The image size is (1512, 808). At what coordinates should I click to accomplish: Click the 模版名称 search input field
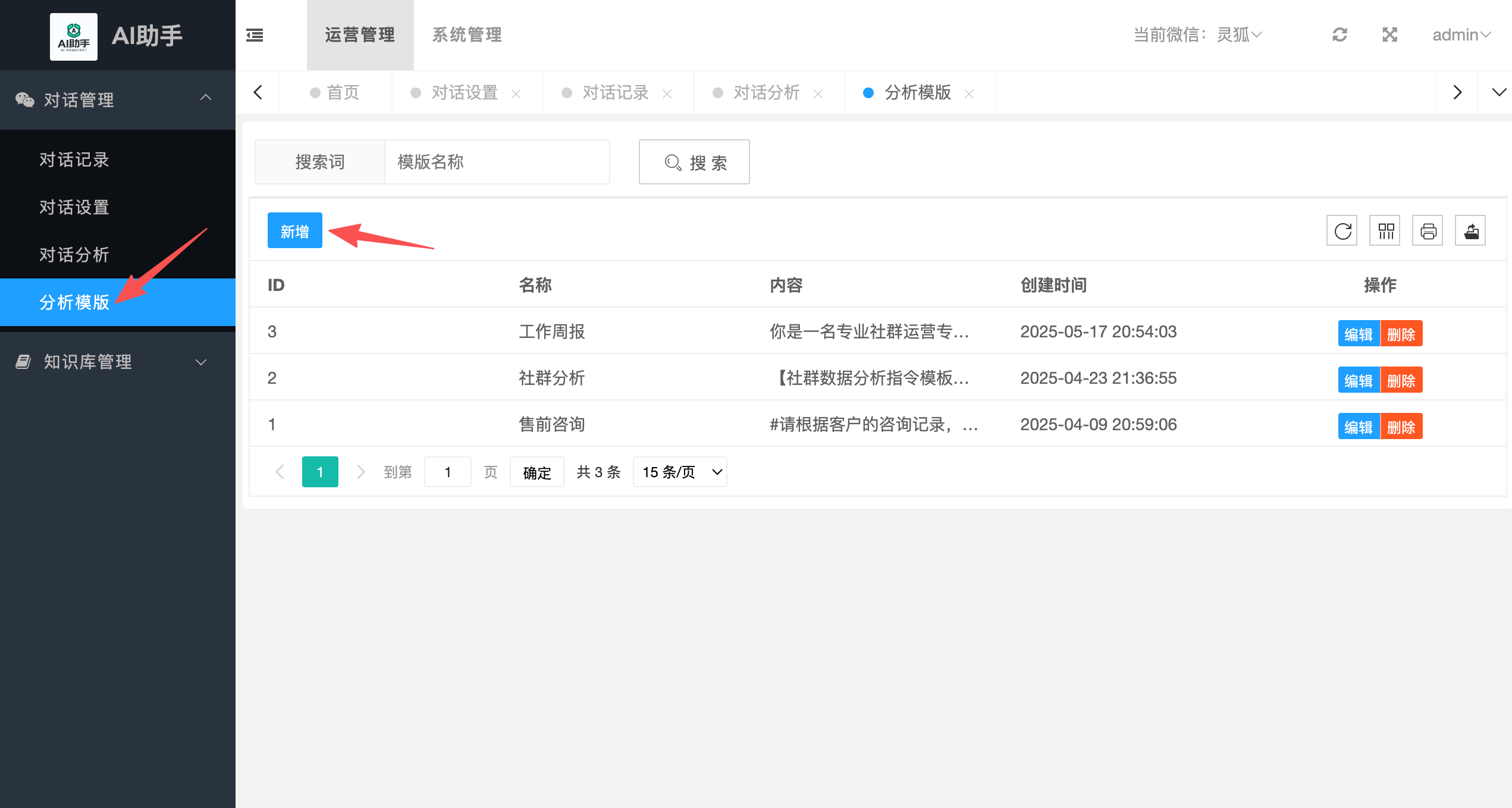(x=497, y=162)
